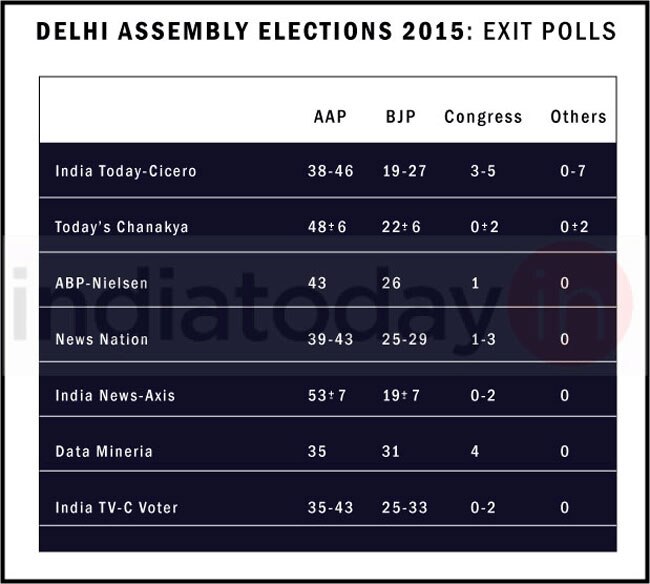The height and width of the screenshot is (584, 650).
Task: Select the News Nation row label
Action: [102, 339]
